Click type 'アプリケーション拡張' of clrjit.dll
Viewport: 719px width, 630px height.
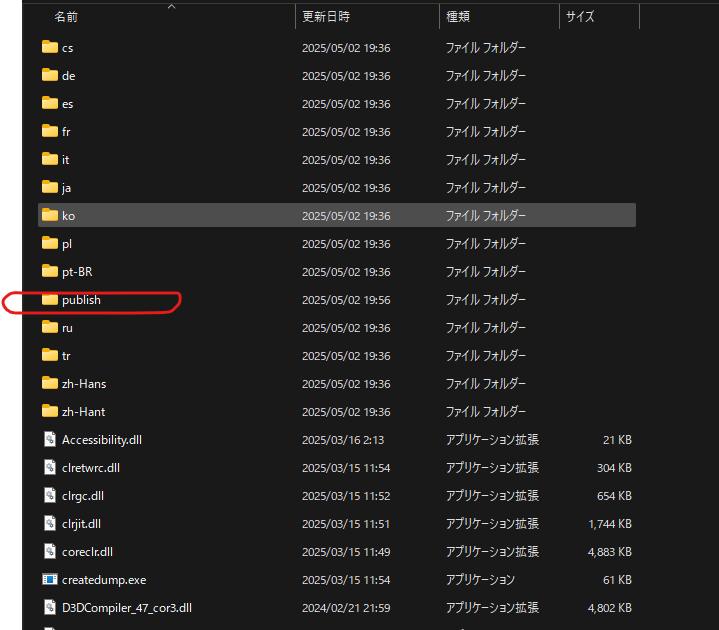pyautogui.click(x=492, y=524)
